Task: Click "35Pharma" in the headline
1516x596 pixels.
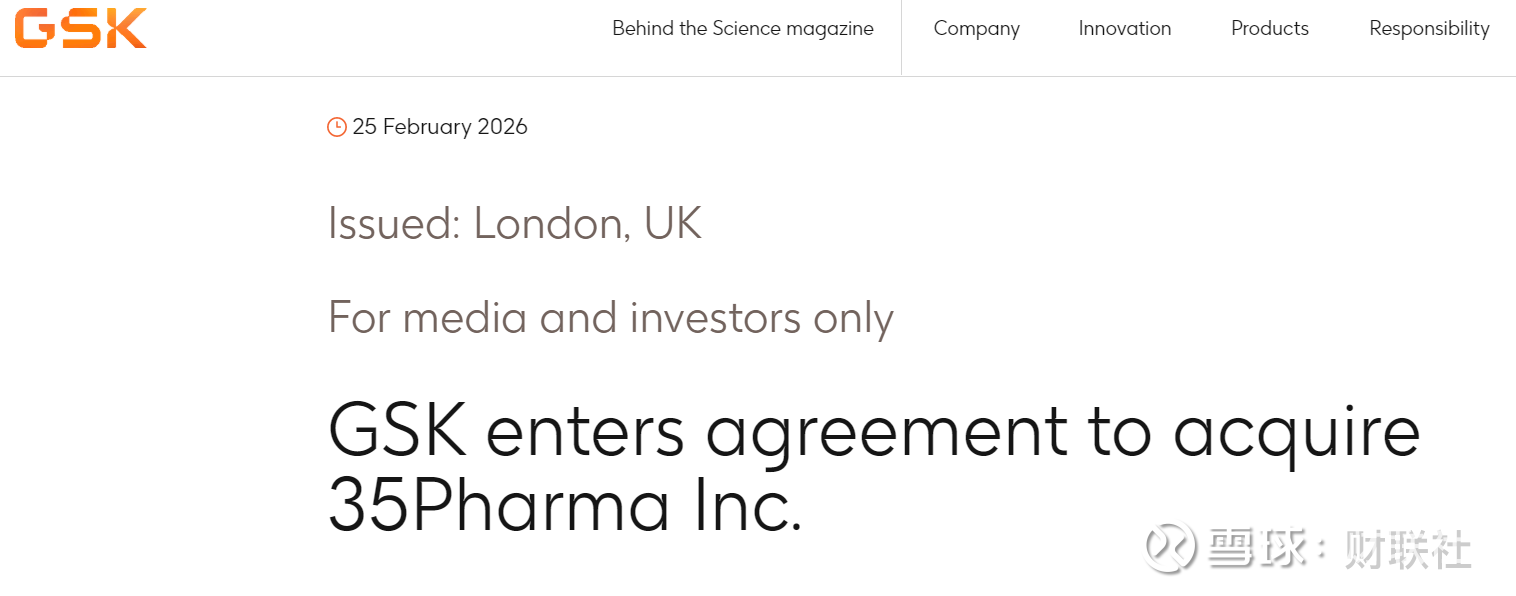Action: coord(498,506)
